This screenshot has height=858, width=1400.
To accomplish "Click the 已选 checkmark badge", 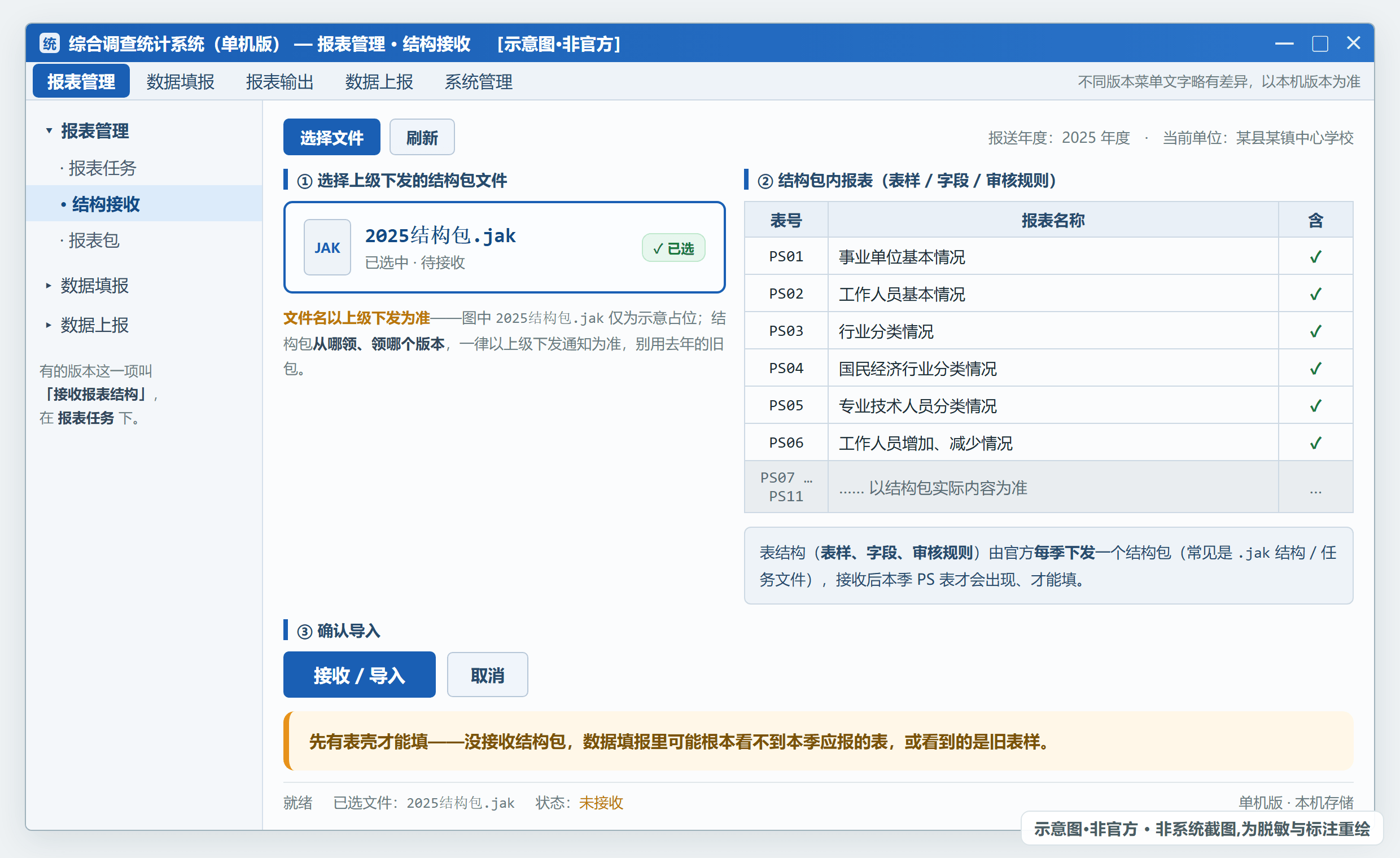I will point(673,248).
